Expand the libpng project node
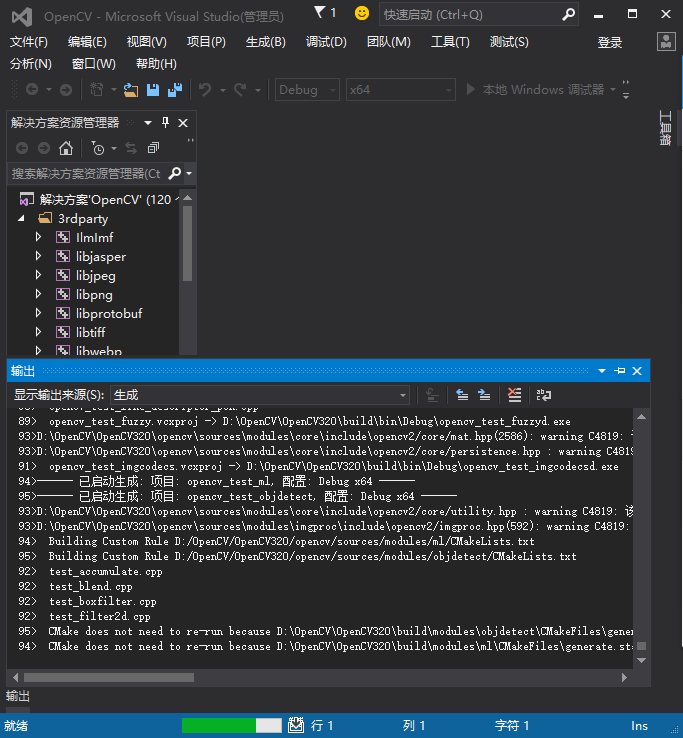683x738 pixels. (39, 295)
